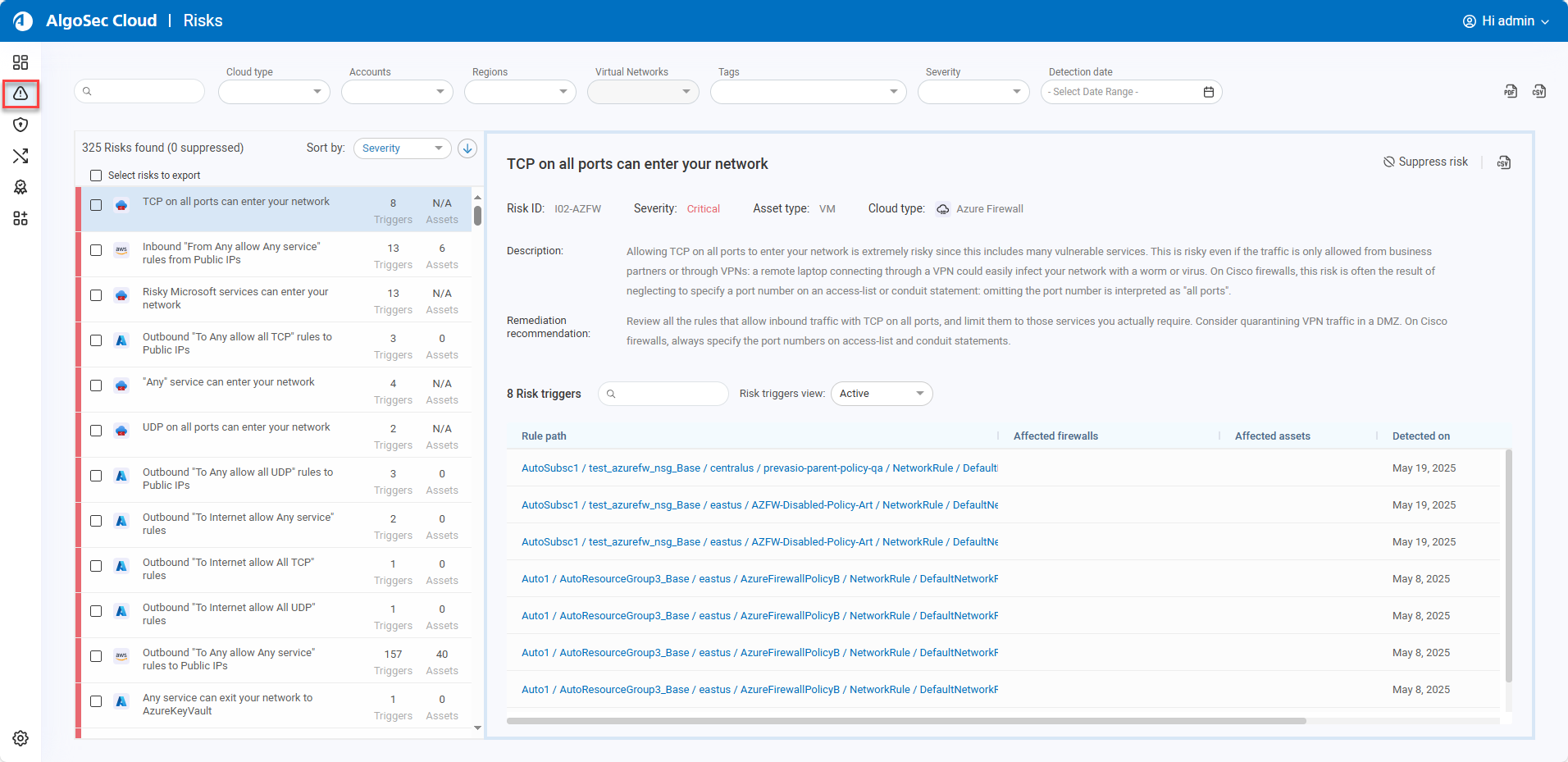Export risk details CSV next to Suppress risk
Screen dimensions: 1568x762
pyautogui.click(x=1504, y=162)
